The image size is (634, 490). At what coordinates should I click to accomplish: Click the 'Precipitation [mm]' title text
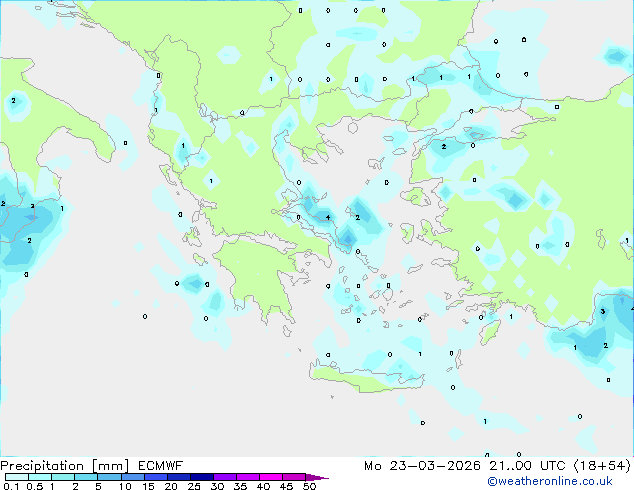pos(64,466)
